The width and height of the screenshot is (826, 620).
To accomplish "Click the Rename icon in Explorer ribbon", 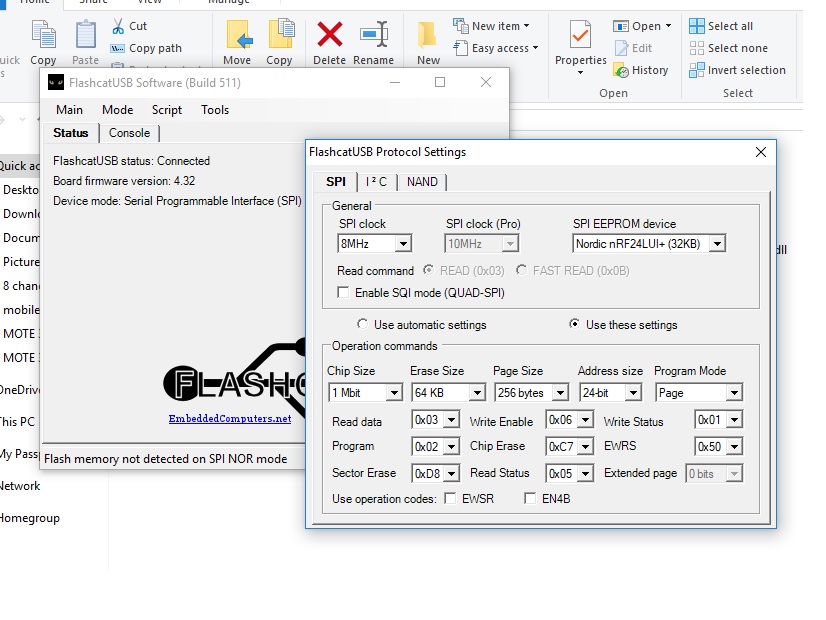I will (374, 35).
